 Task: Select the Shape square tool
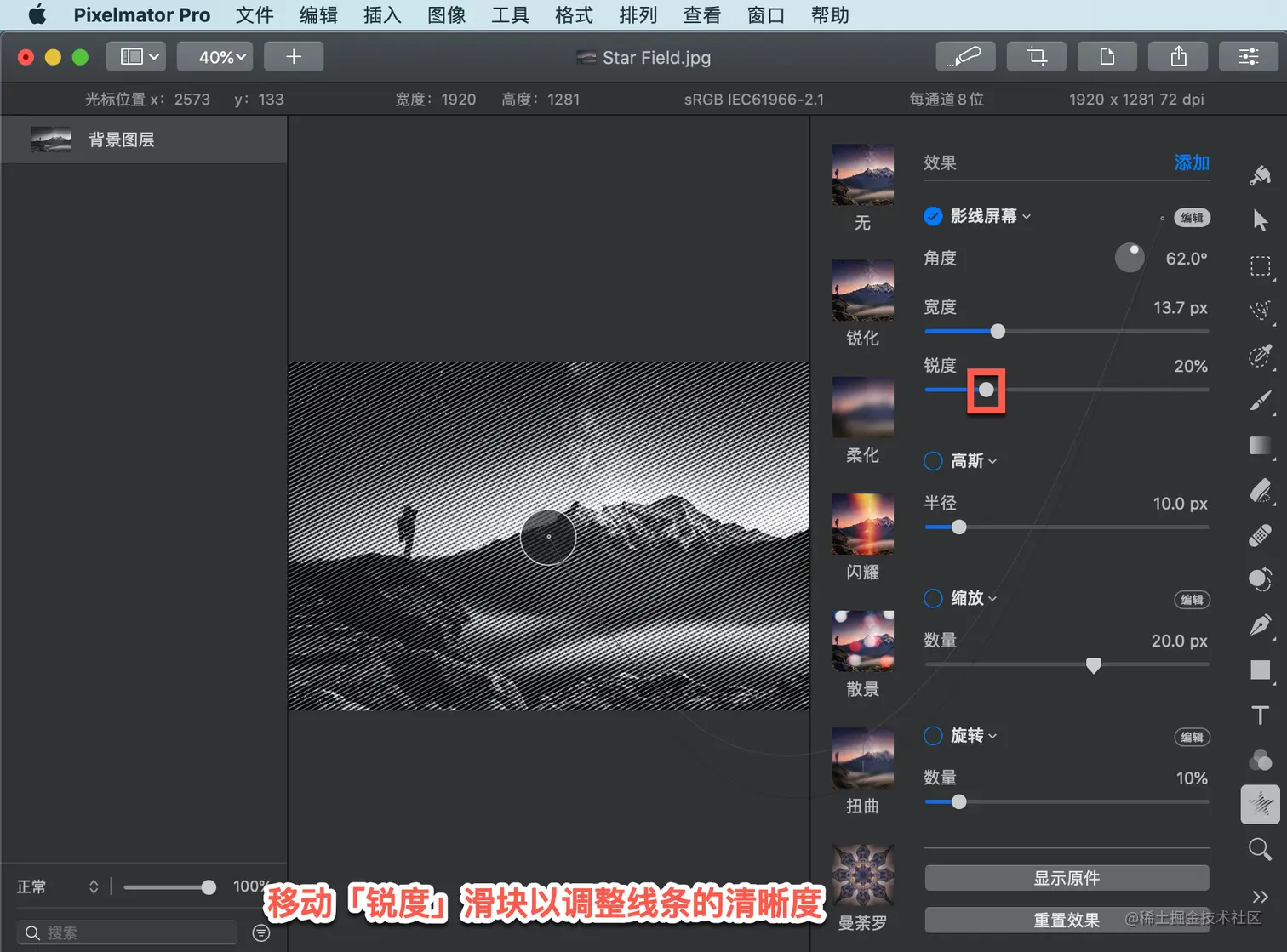(1261, 670)
